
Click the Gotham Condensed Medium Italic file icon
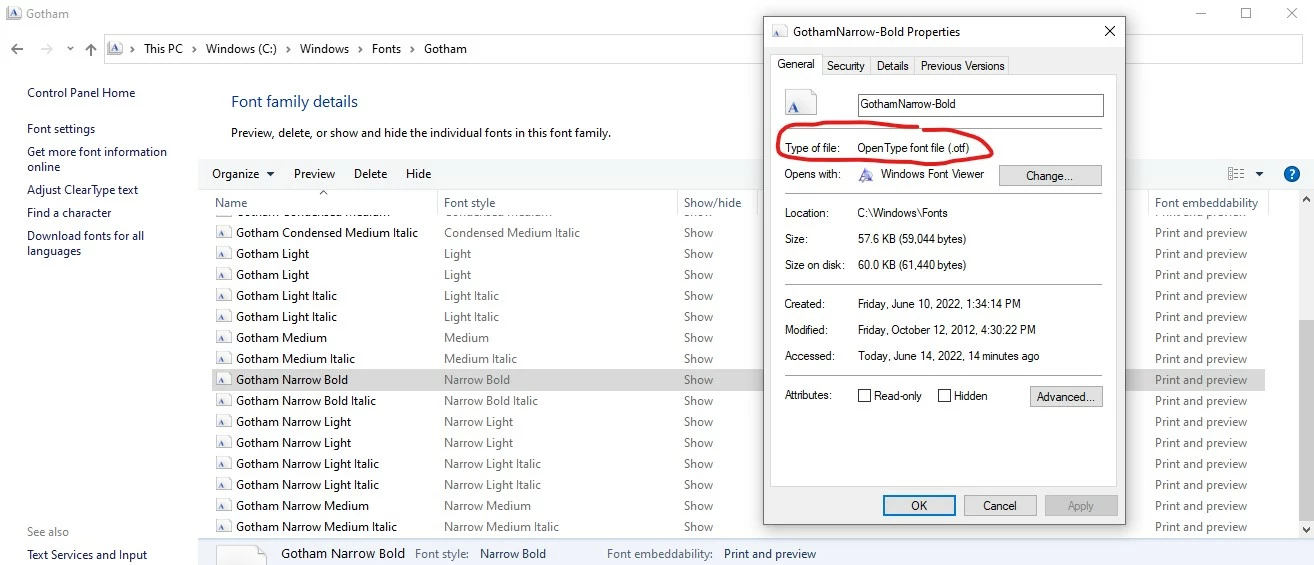click(x=224, y=233)
